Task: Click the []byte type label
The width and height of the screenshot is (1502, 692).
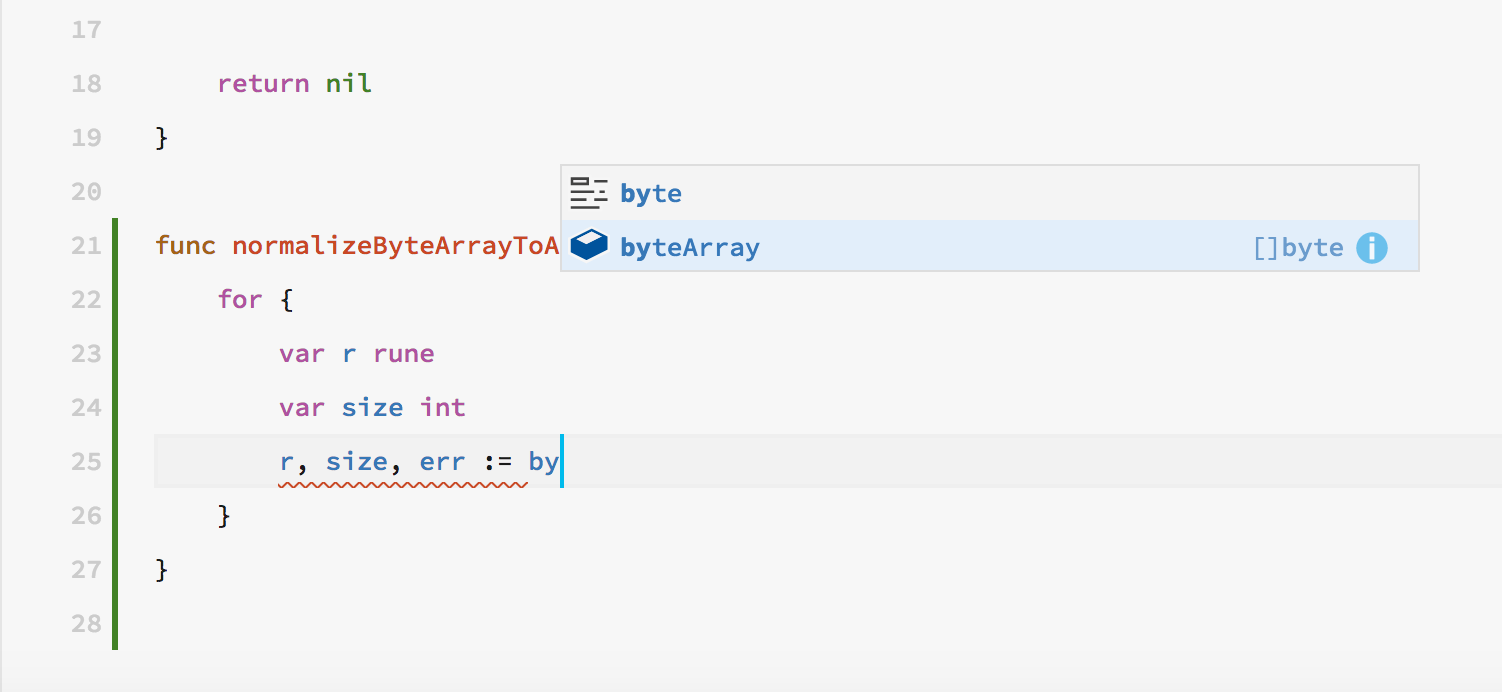Action: click(x=1298, y=247)
